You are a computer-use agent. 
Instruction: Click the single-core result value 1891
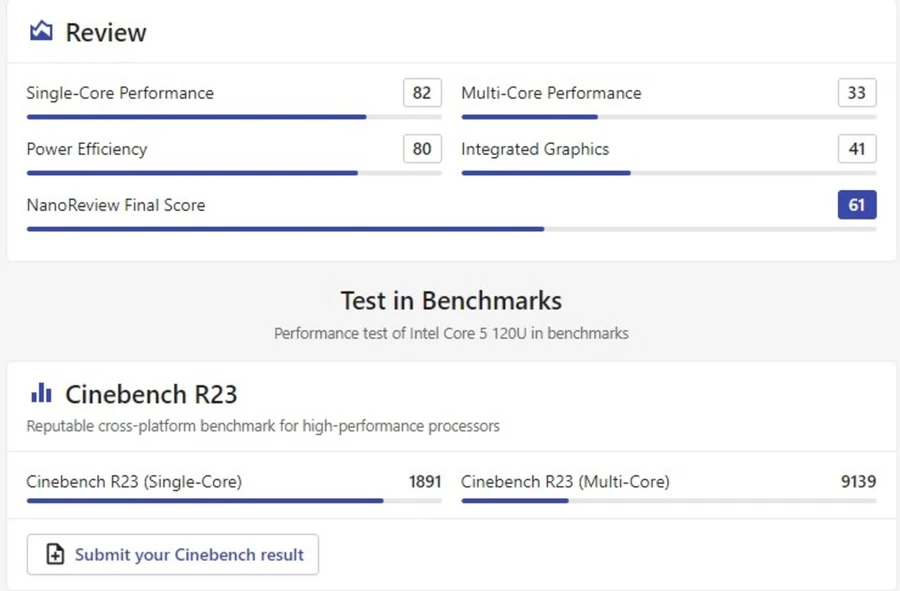[x=425, y=481]
